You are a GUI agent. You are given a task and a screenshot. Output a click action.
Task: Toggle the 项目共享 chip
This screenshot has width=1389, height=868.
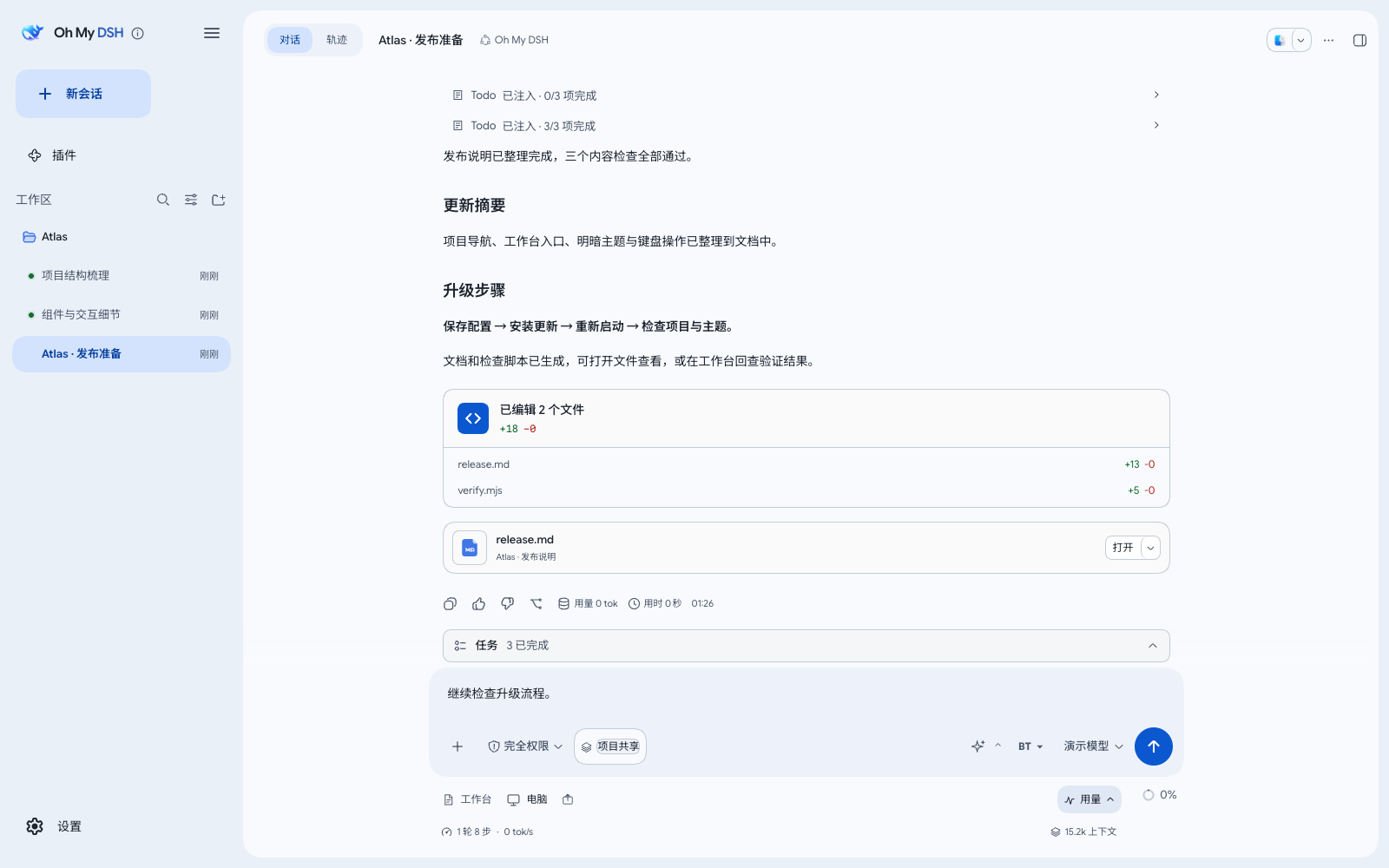[610, 746]
